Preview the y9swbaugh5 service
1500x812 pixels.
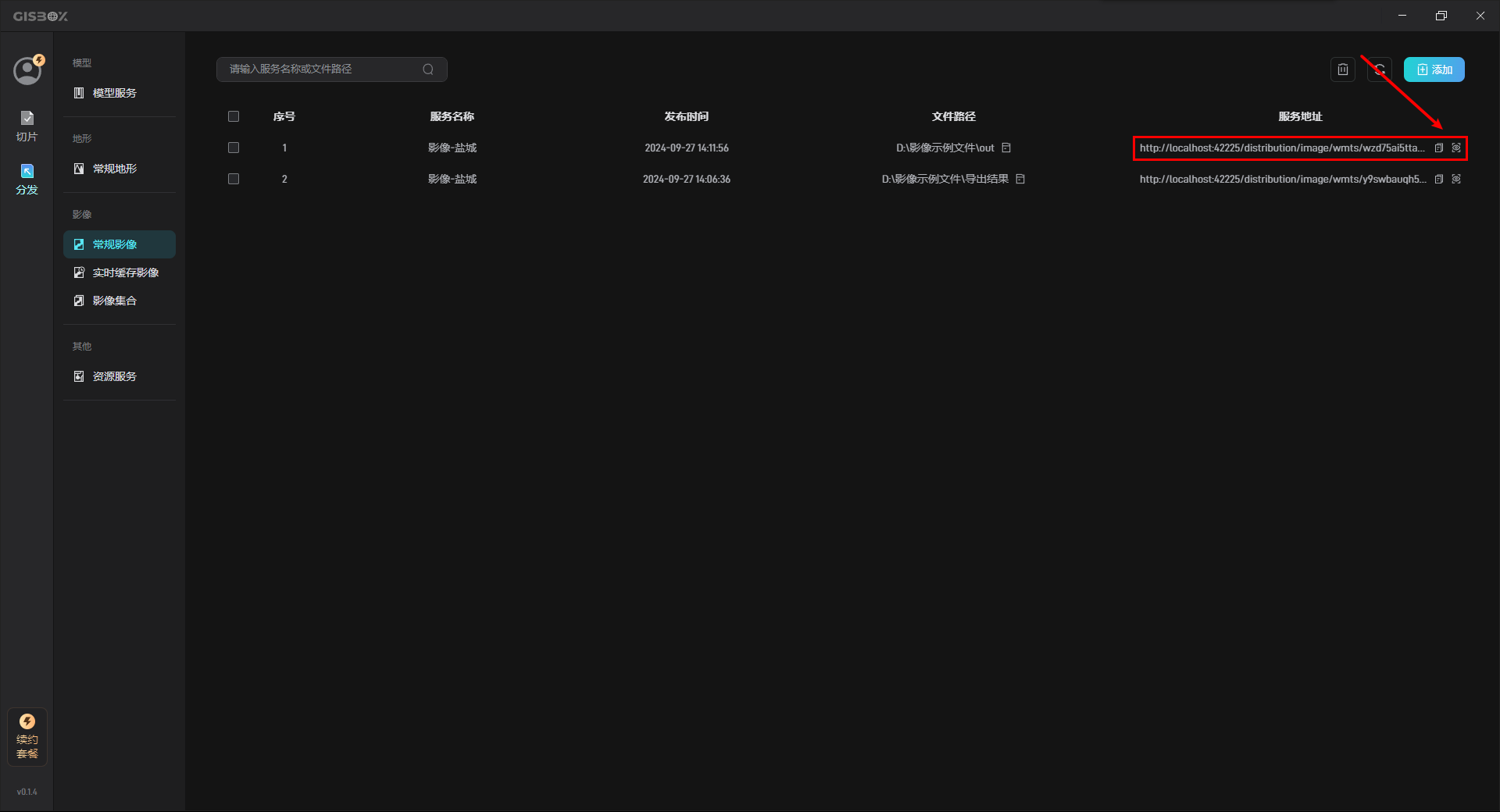coord(1456,179)
